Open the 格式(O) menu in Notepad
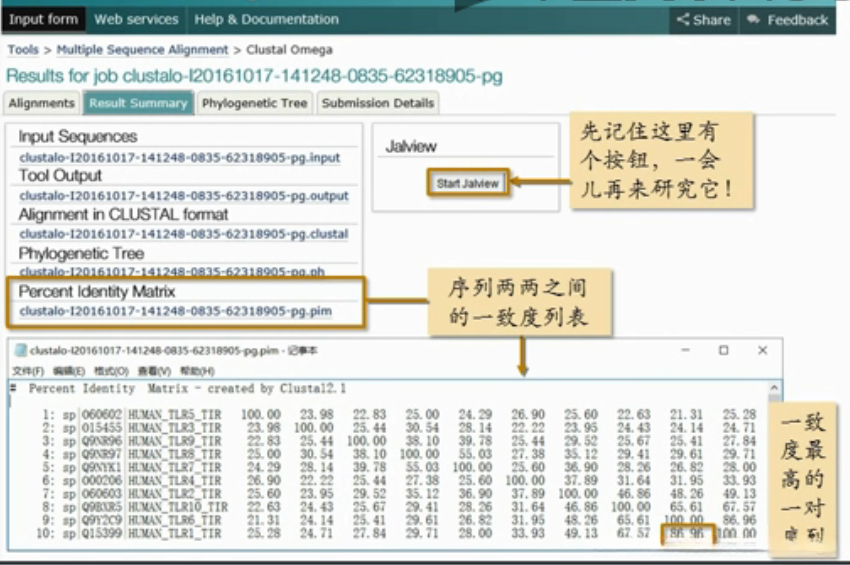 (111, 371)
